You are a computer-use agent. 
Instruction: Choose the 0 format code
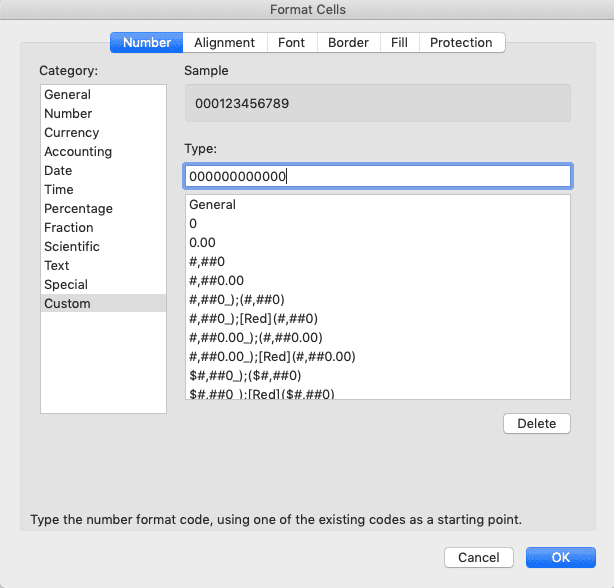378,224
